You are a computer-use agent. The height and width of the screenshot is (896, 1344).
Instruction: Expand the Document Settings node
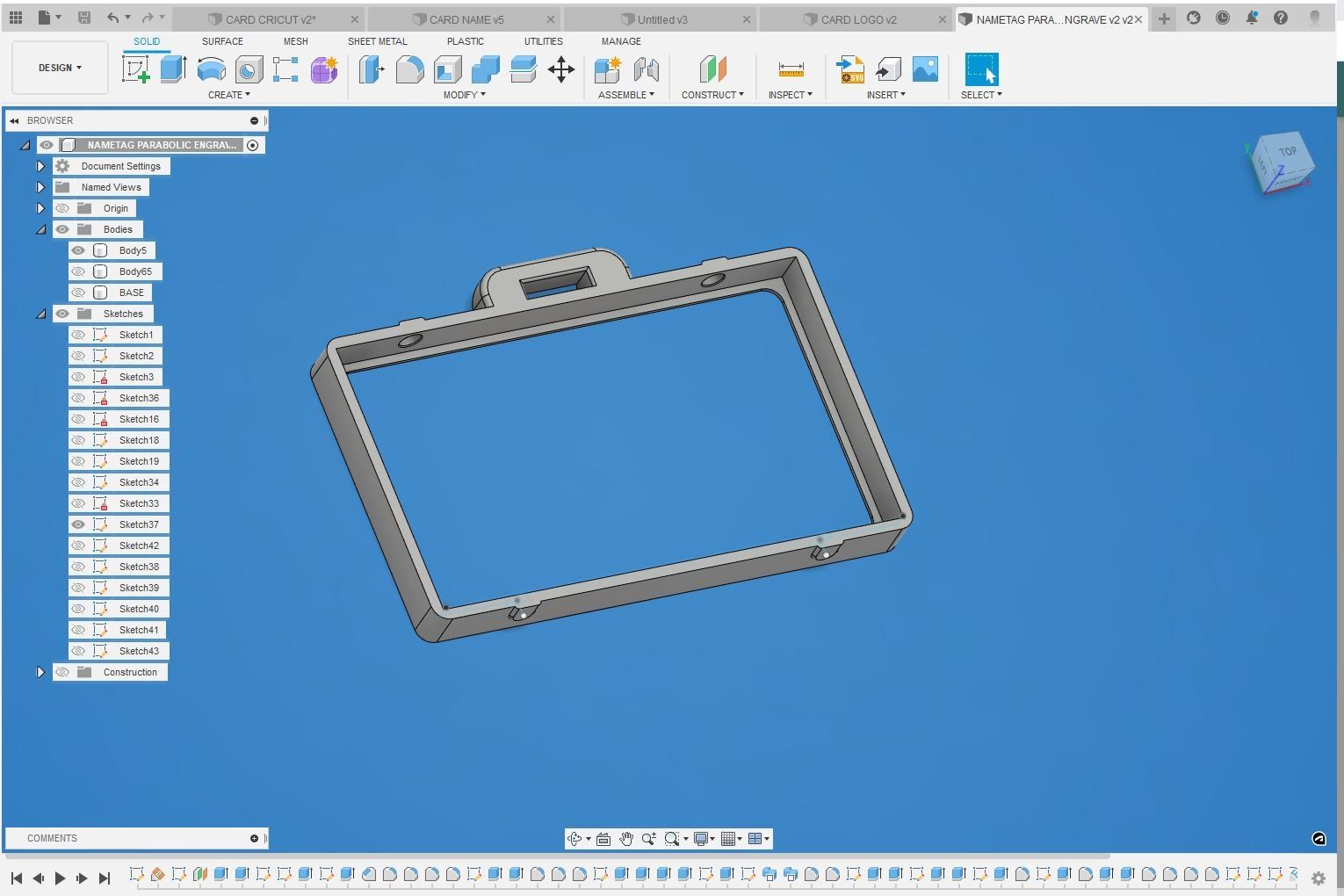pyautogui.click(x=40, y=166)
